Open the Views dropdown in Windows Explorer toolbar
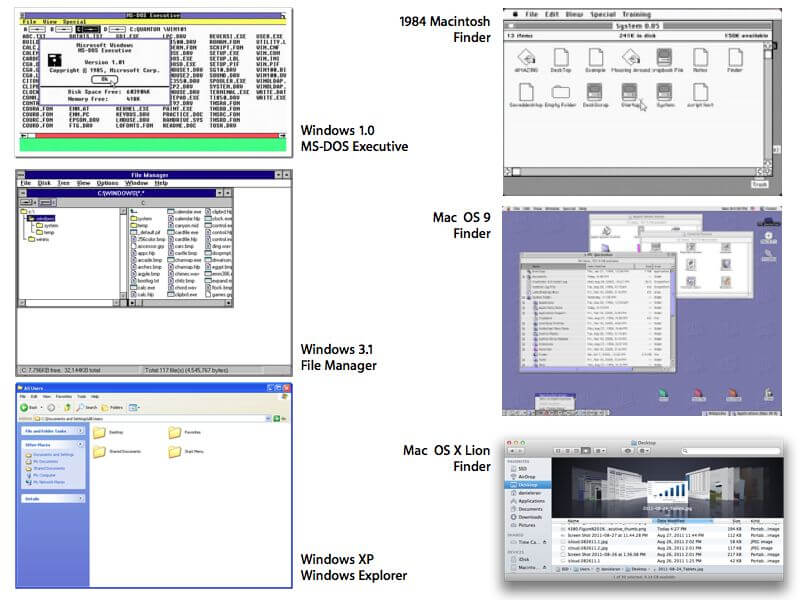Image resolution: width=800 pixels, height=600 pixels. point(134,407)
